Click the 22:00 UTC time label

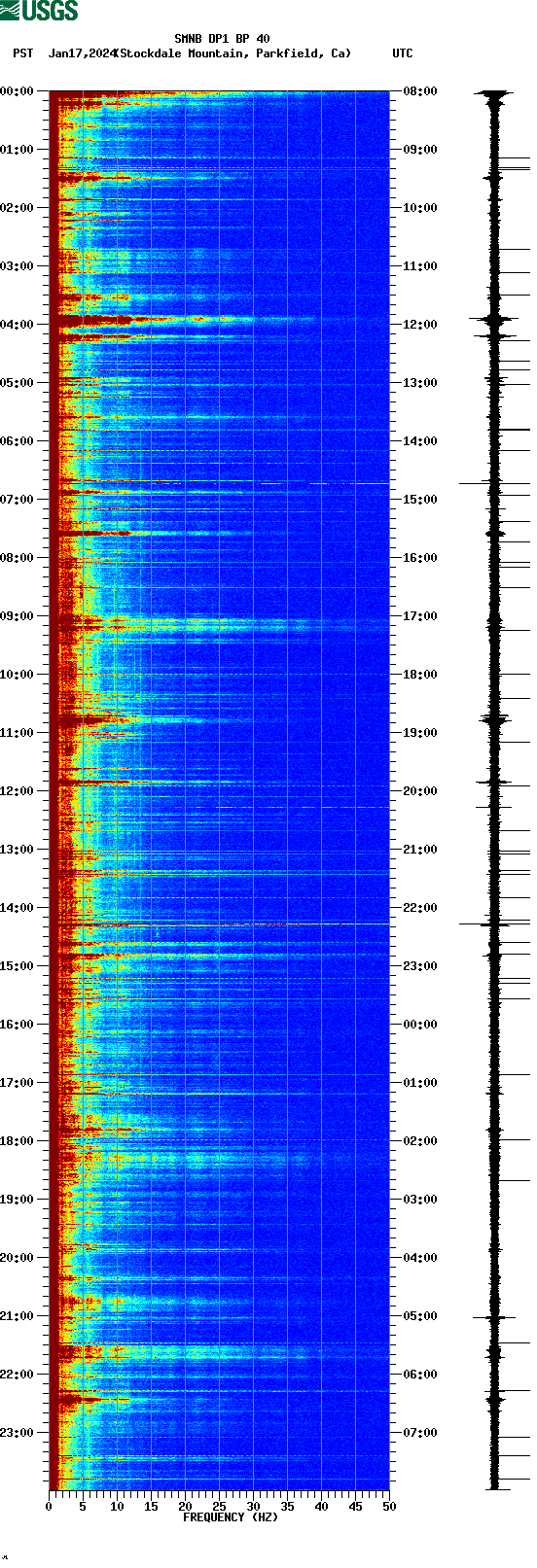coord(419,908)
